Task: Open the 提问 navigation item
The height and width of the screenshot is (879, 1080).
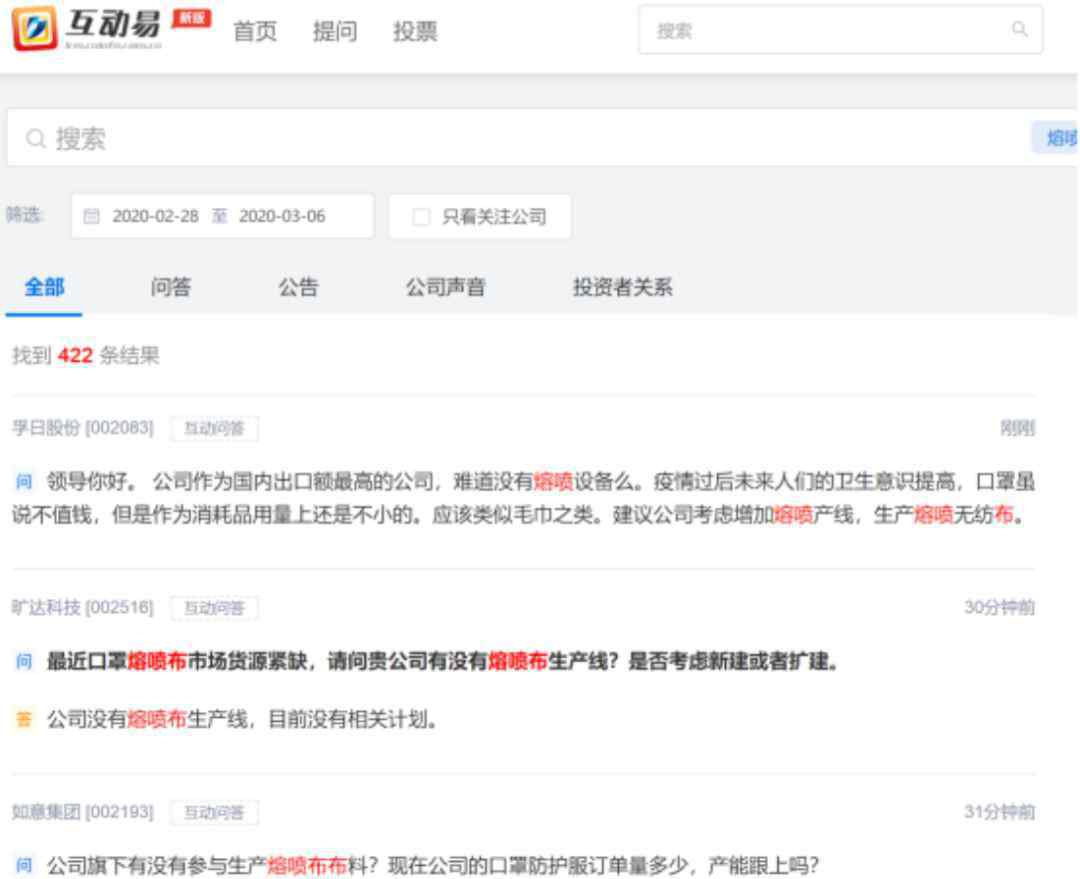Action: click(x=335, y=31)
